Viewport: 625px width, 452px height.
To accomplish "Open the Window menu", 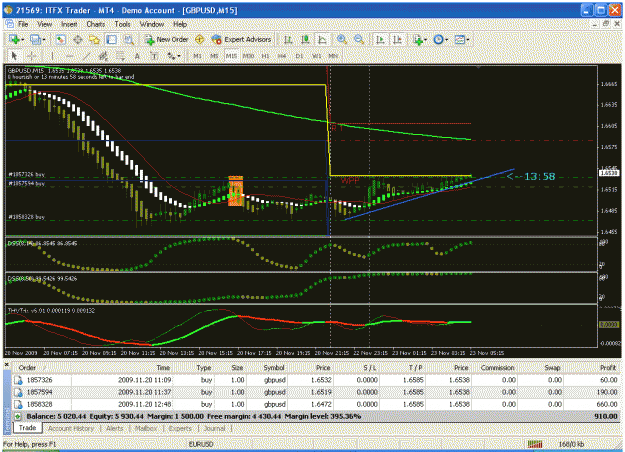I will pyautogui.click(x=152, y=24).
